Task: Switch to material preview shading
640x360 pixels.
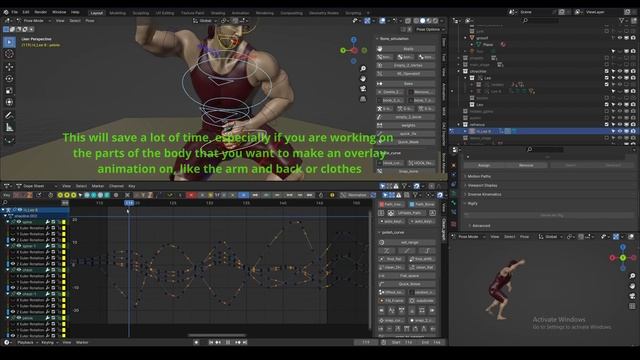Action: [x=429, y=20]
